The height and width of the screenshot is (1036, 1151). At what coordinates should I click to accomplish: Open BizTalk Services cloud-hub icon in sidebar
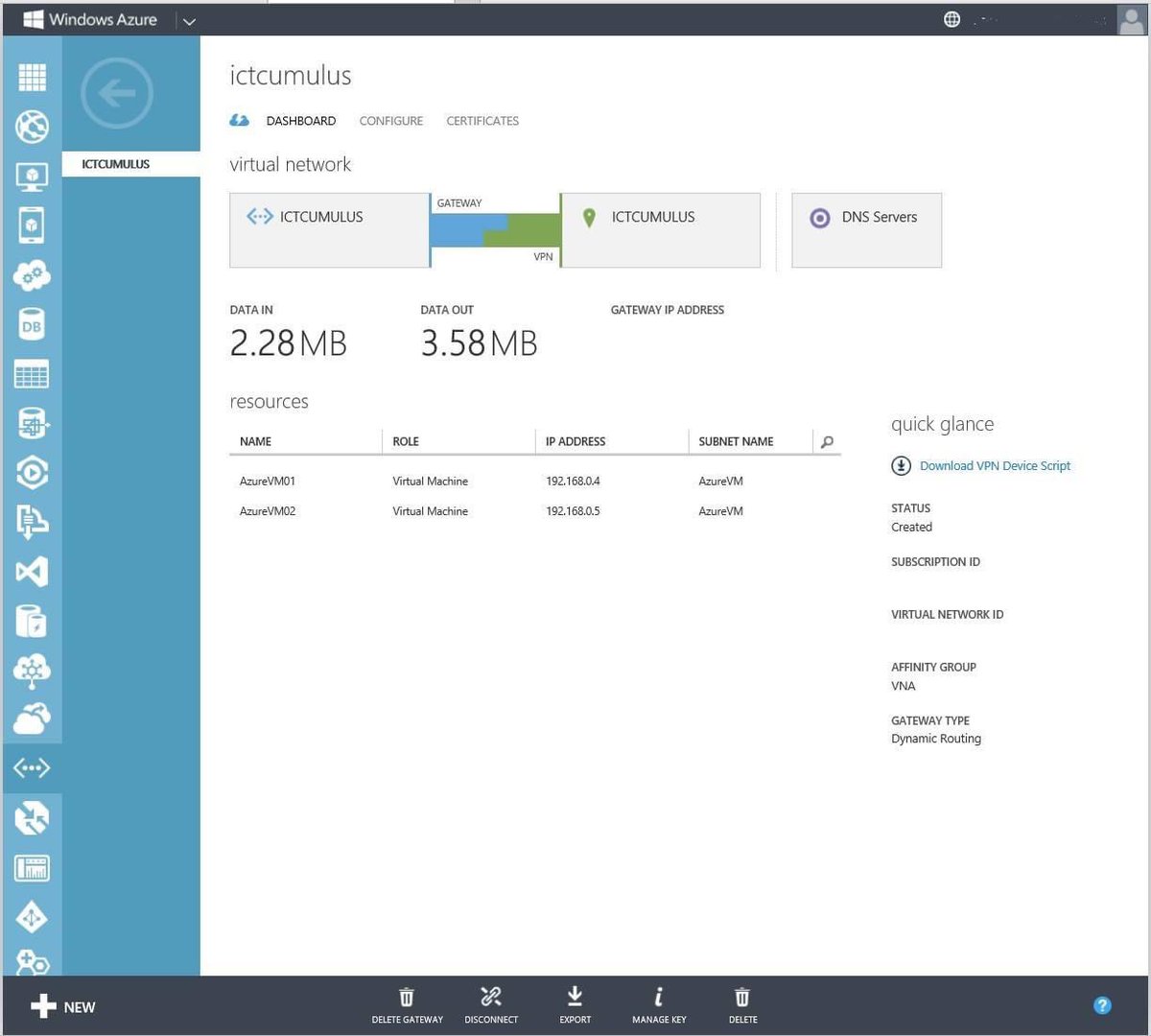[32, 671]
